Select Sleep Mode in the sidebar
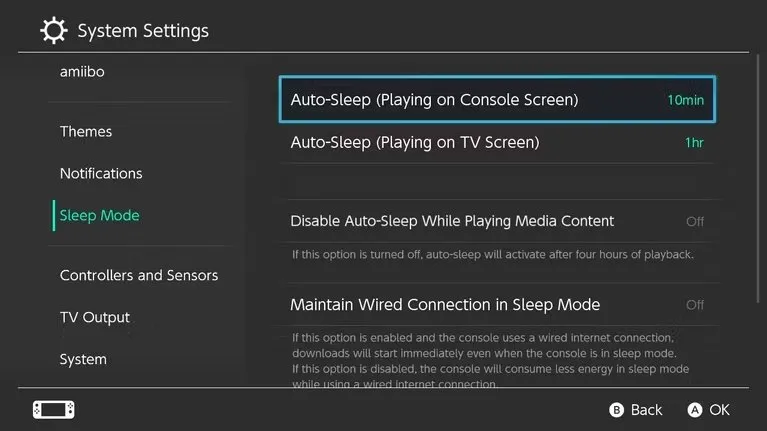Image resolution: width=767 pixels, height=431 pixels. (x=99, y=216)
